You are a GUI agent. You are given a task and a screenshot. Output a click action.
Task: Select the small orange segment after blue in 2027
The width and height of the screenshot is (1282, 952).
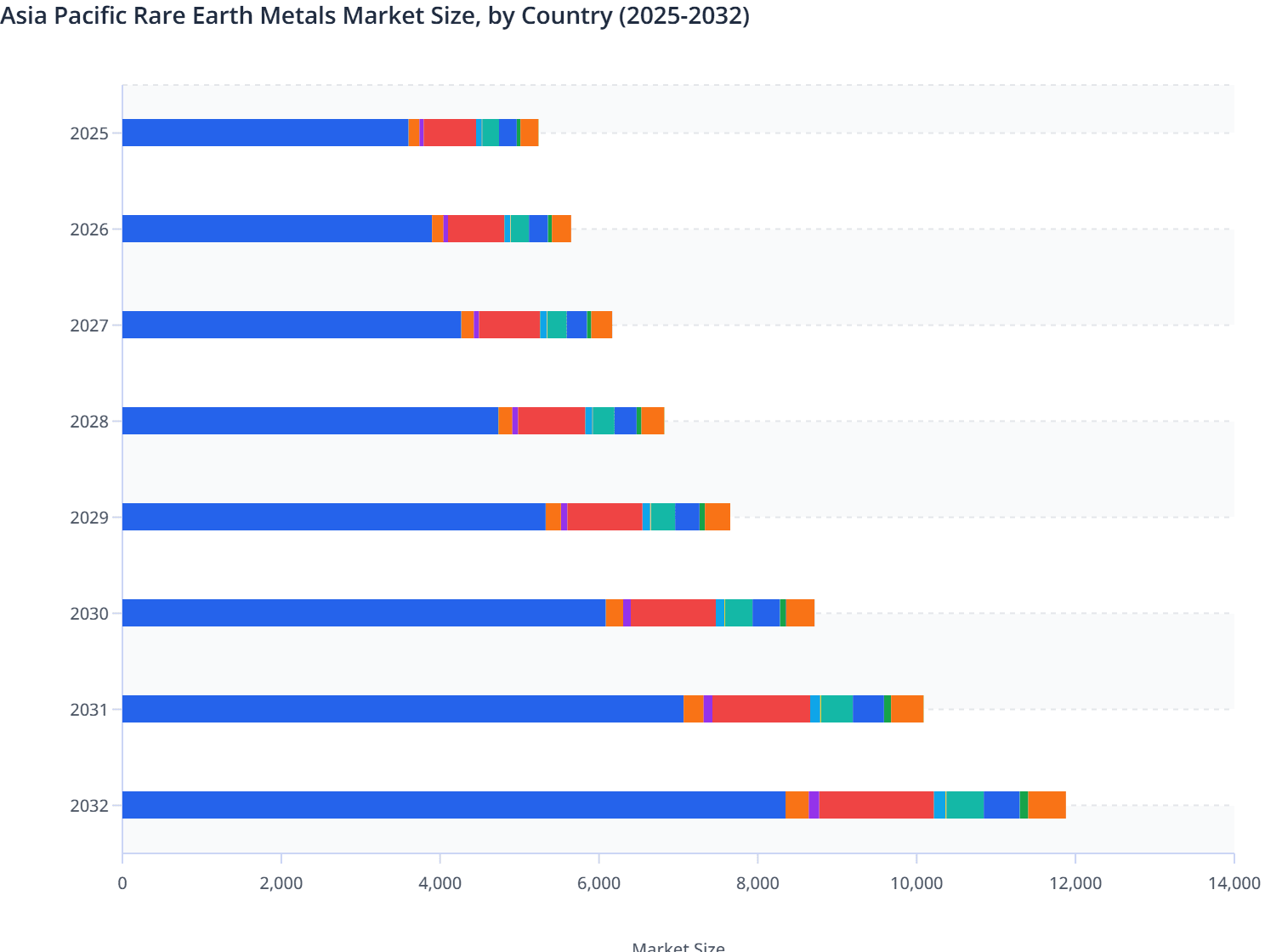pyautogui.click(x=466, y=324)
